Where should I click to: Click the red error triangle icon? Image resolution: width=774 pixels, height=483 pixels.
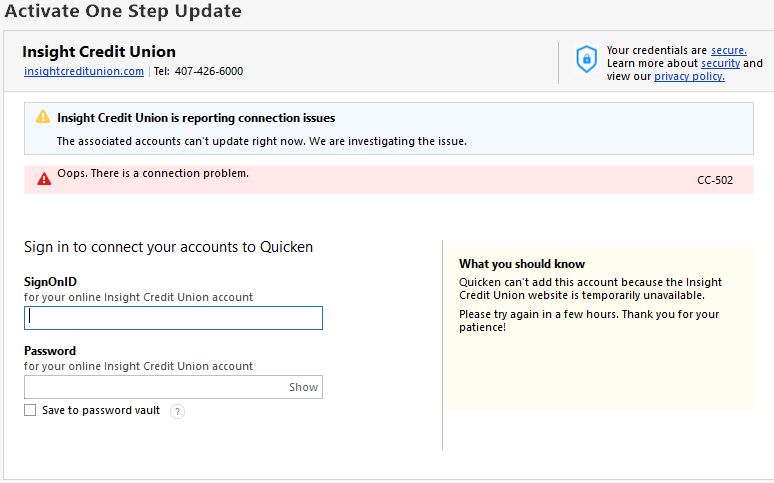[x=44, y=179]
